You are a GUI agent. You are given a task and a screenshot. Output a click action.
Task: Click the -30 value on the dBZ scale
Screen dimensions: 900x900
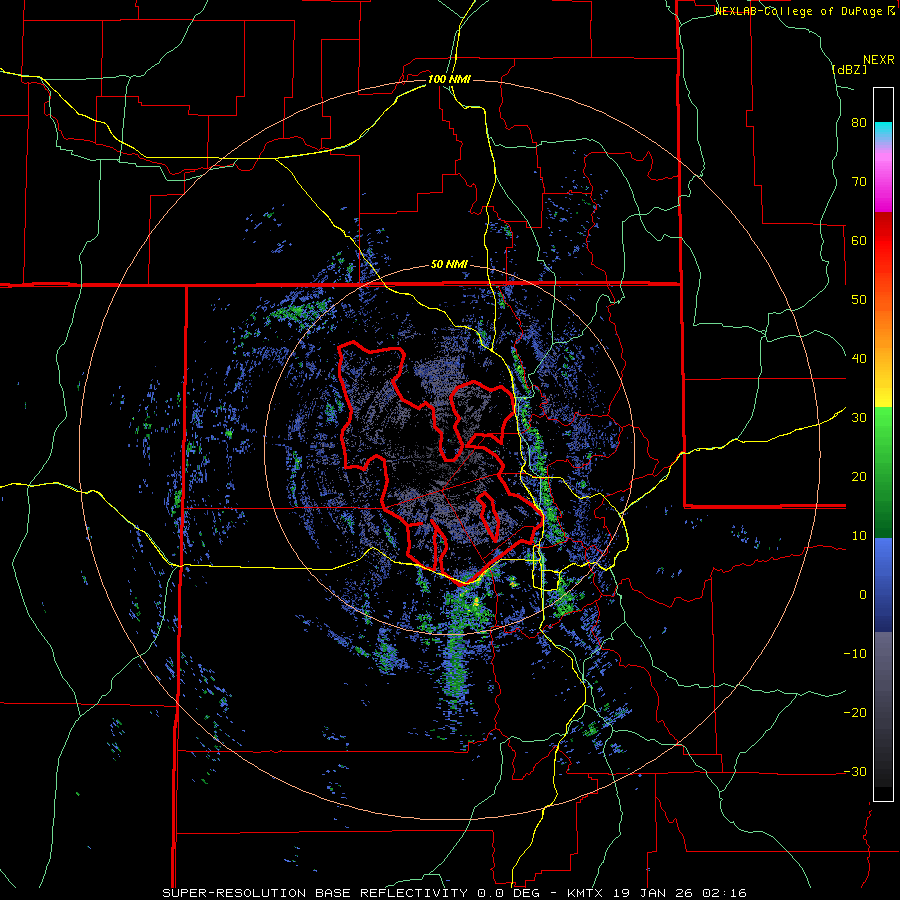(x=855, y=771)
